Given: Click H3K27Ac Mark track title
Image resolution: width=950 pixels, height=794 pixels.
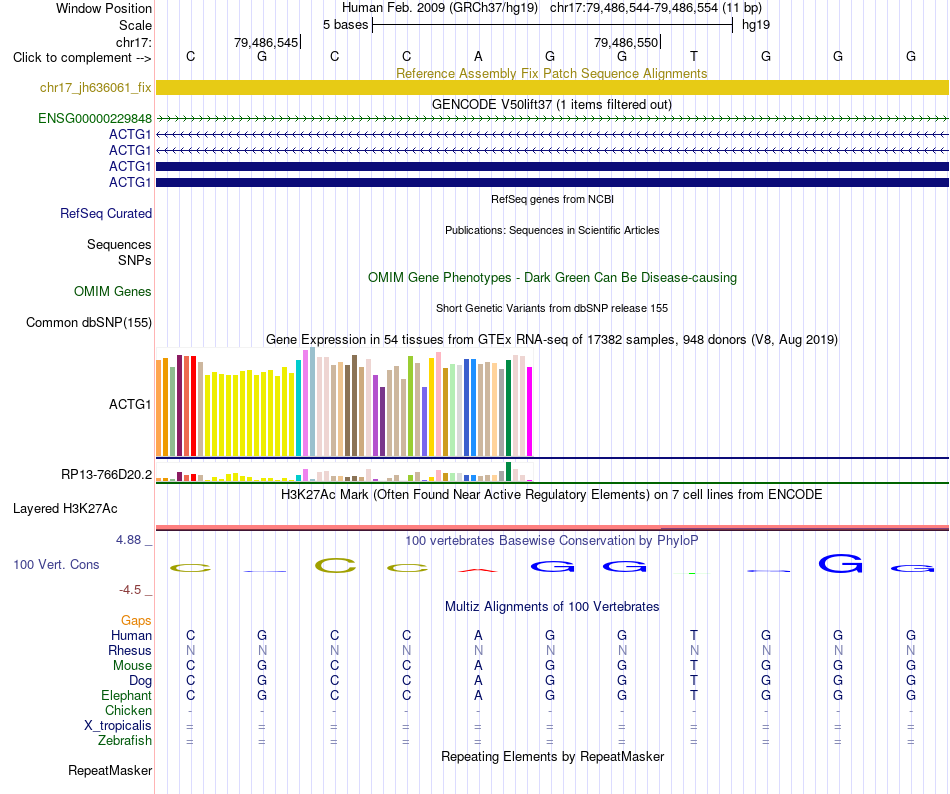Looking at the screenshot, I should [x=552, y=494].
